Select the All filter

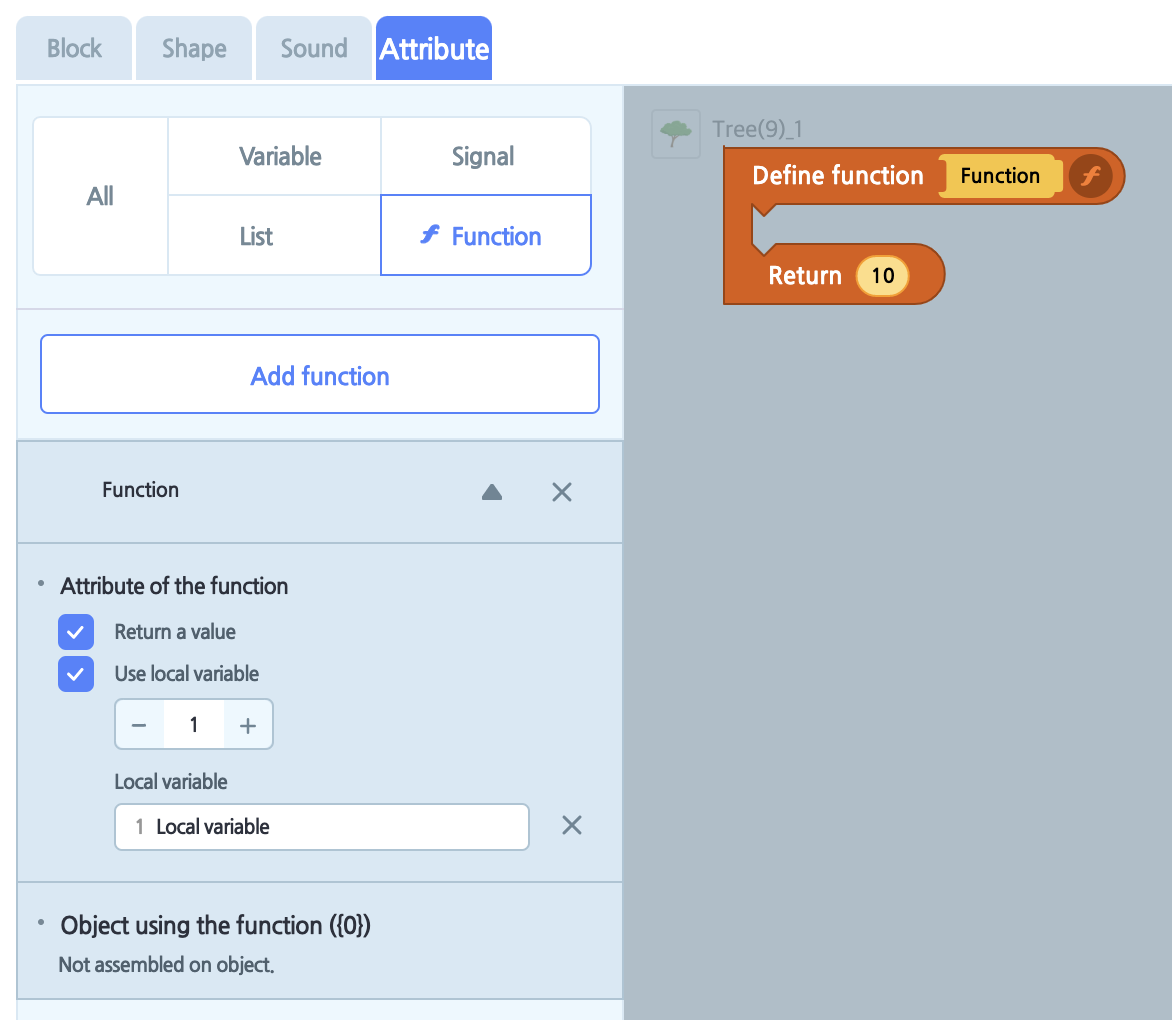pos(99,195)
